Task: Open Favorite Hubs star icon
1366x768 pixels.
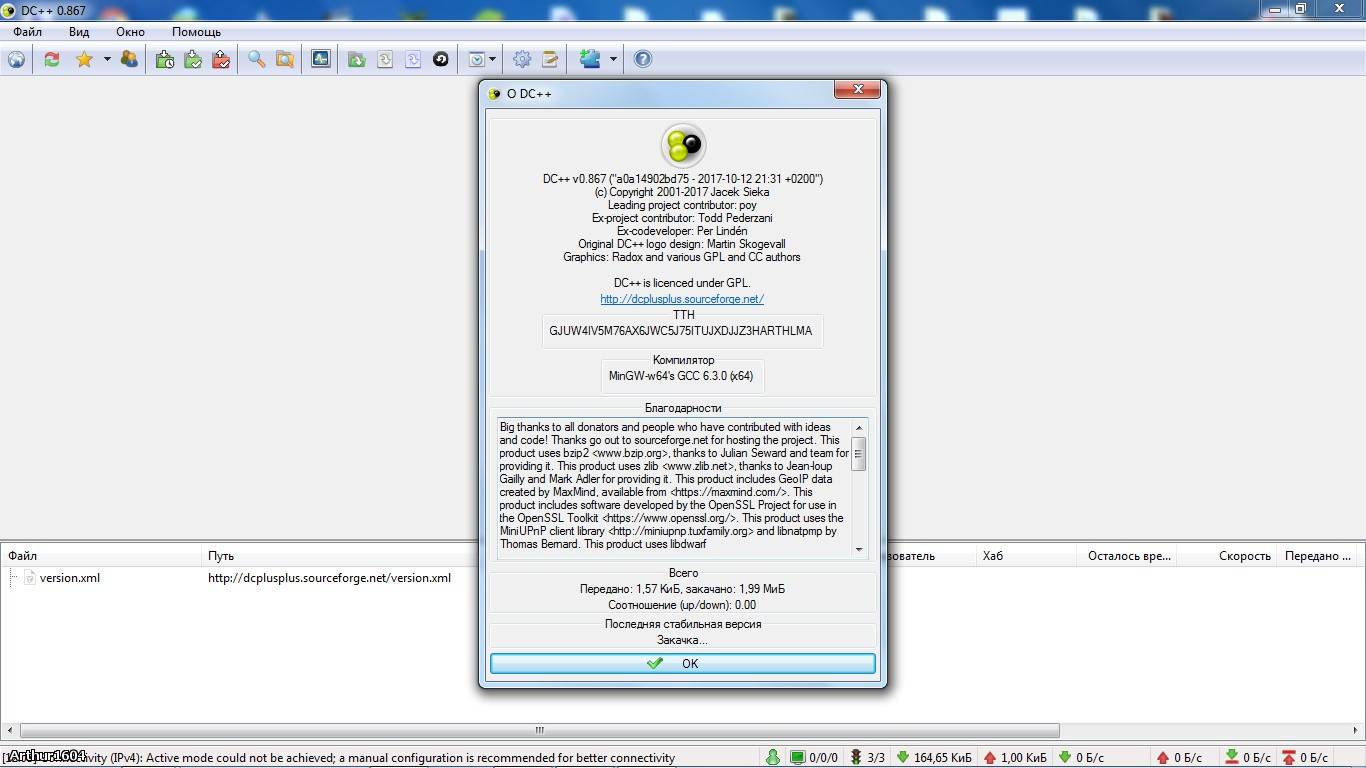Action: [x=84, y=60]
